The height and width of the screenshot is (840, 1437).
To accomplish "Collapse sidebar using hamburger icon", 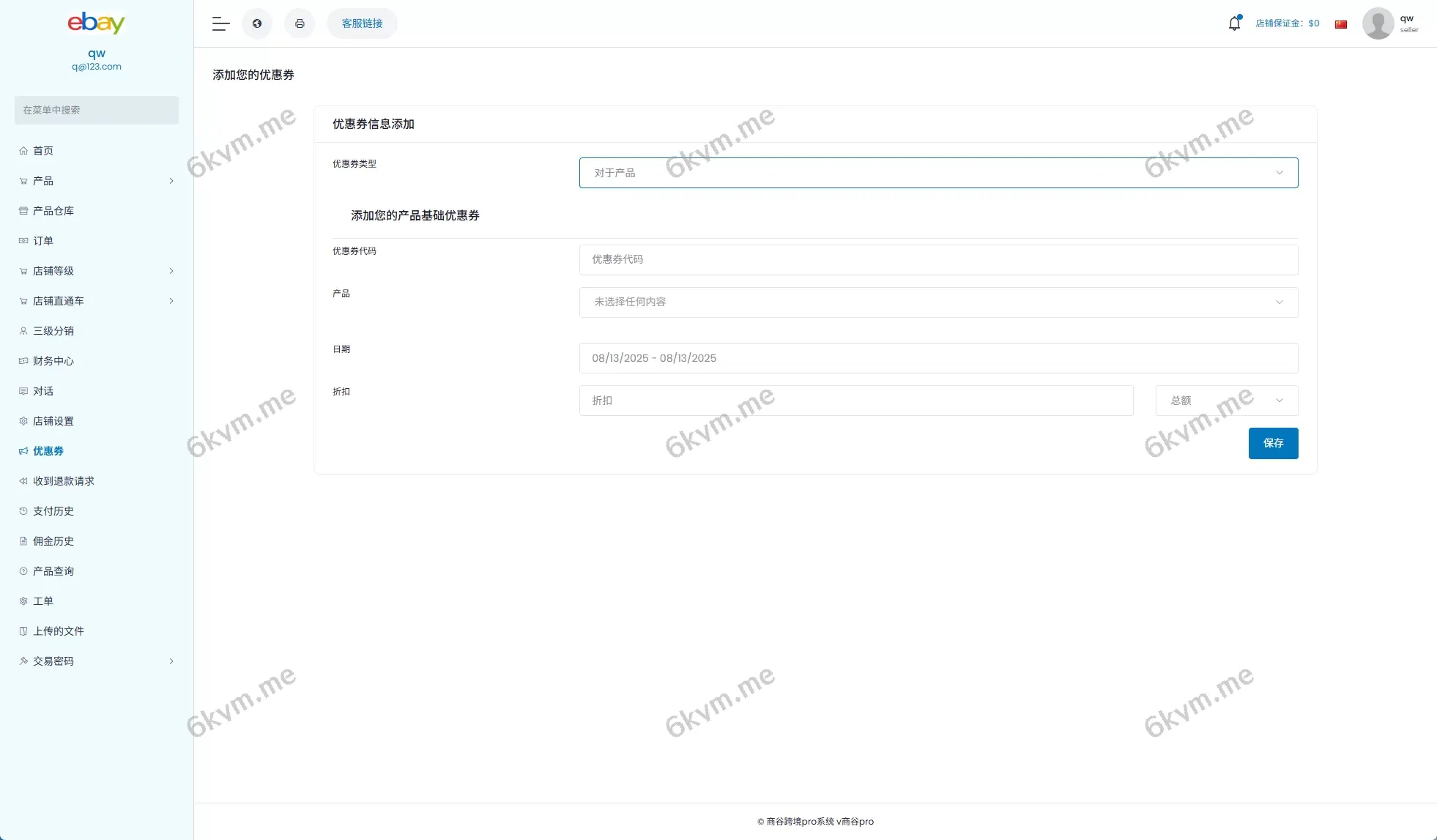I will pyautogui.click(x=220, y=23).
